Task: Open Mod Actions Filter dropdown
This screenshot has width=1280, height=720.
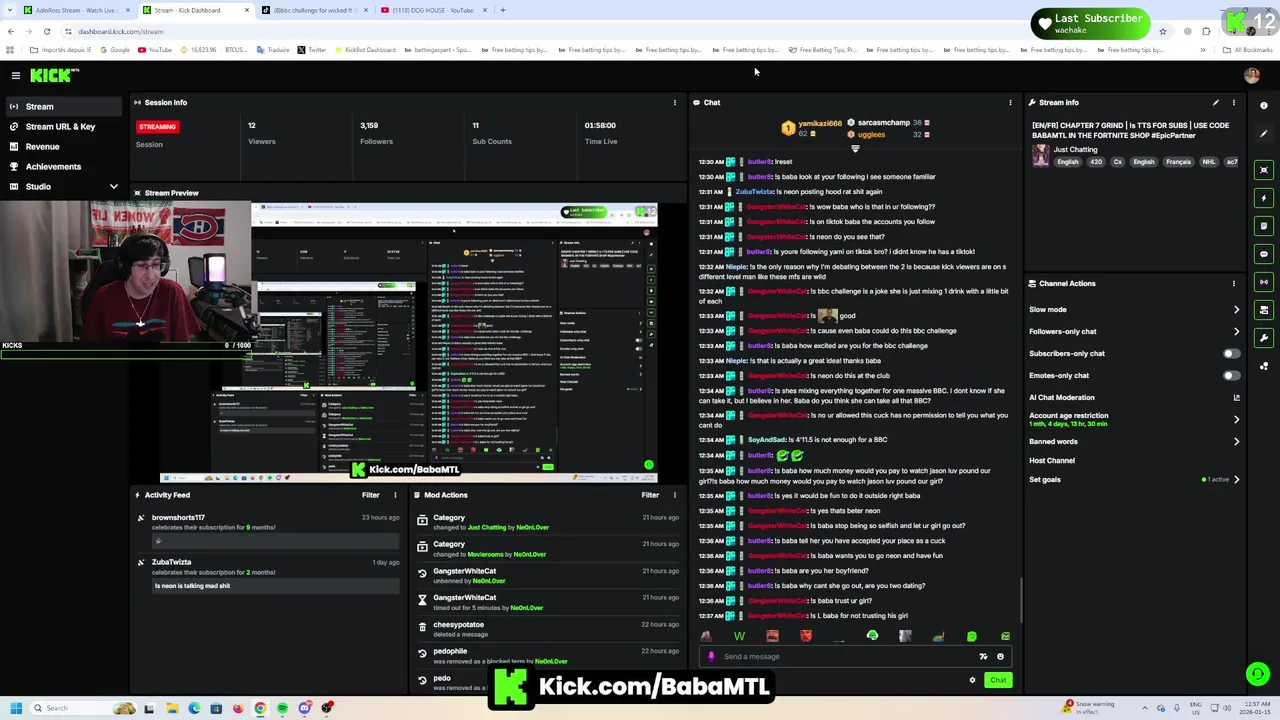Action: coord(650,495)
